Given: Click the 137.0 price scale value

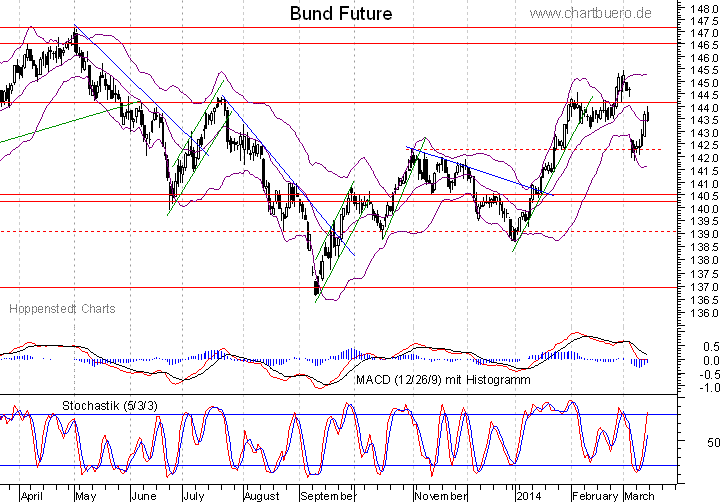Looking at the screenshot, I should click(x=705, y=287).
